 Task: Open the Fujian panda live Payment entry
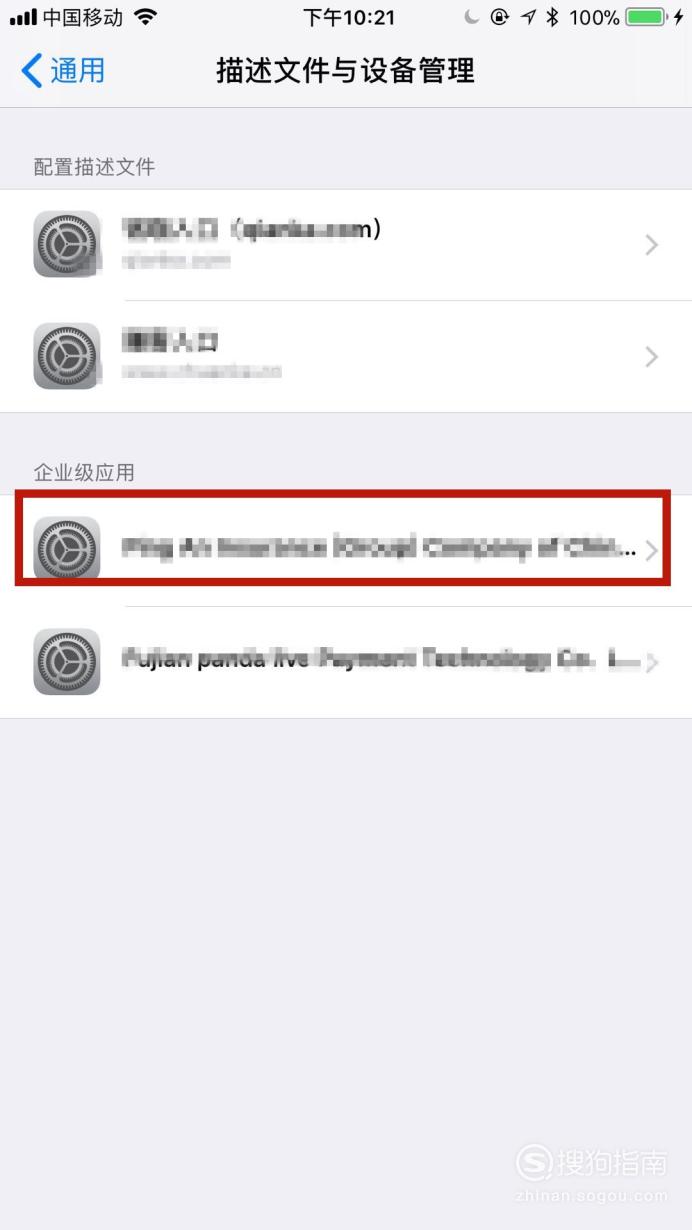pos(346,662)
